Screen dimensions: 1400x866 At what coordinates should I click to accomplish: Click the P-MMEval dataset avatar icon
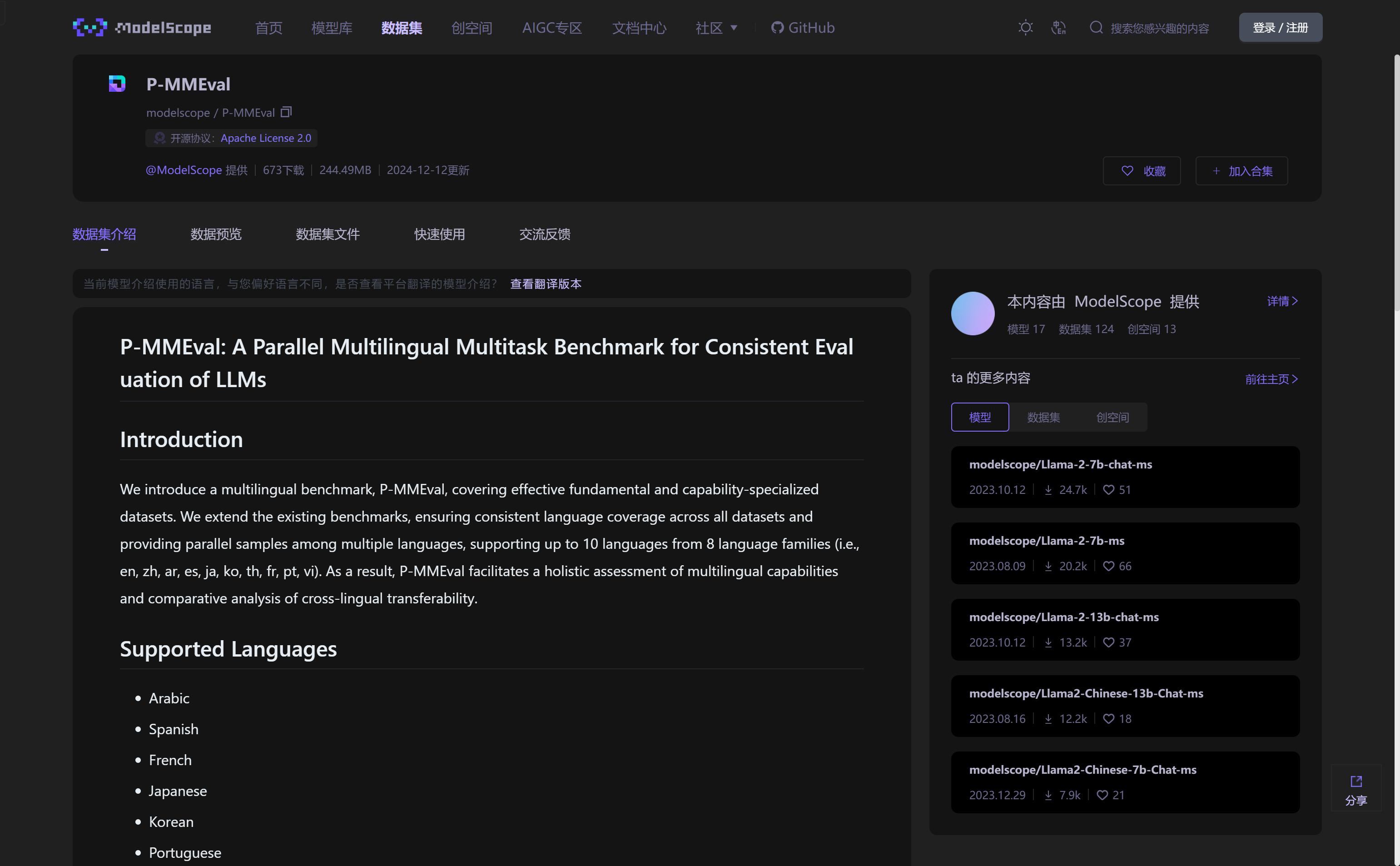pyautogui.click(x=117, y=84)
